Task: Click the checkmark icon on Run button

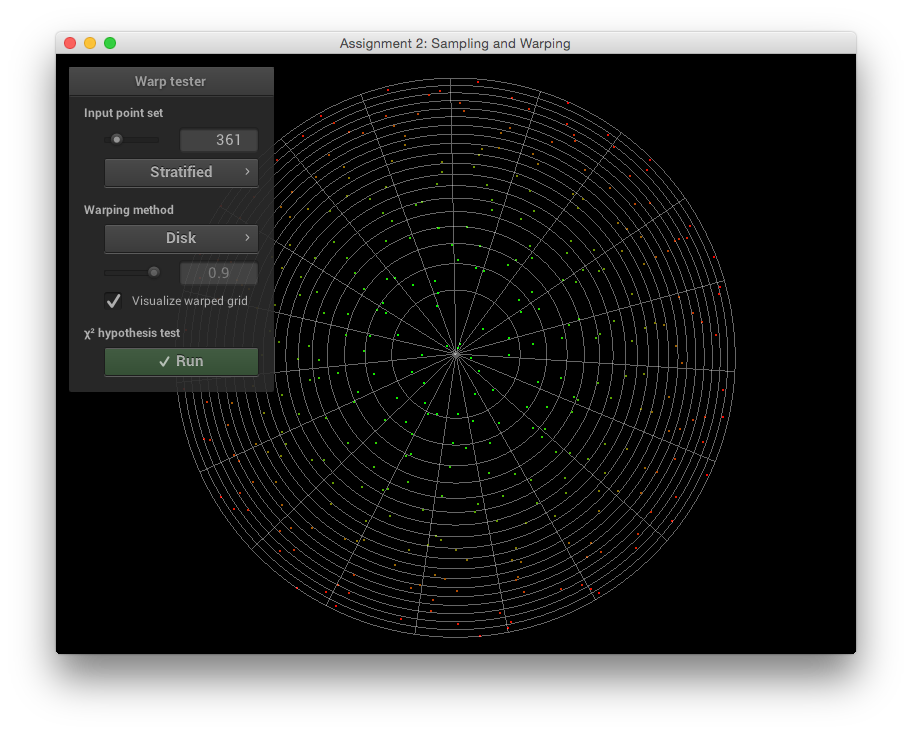Action: [x=164, y=362]
